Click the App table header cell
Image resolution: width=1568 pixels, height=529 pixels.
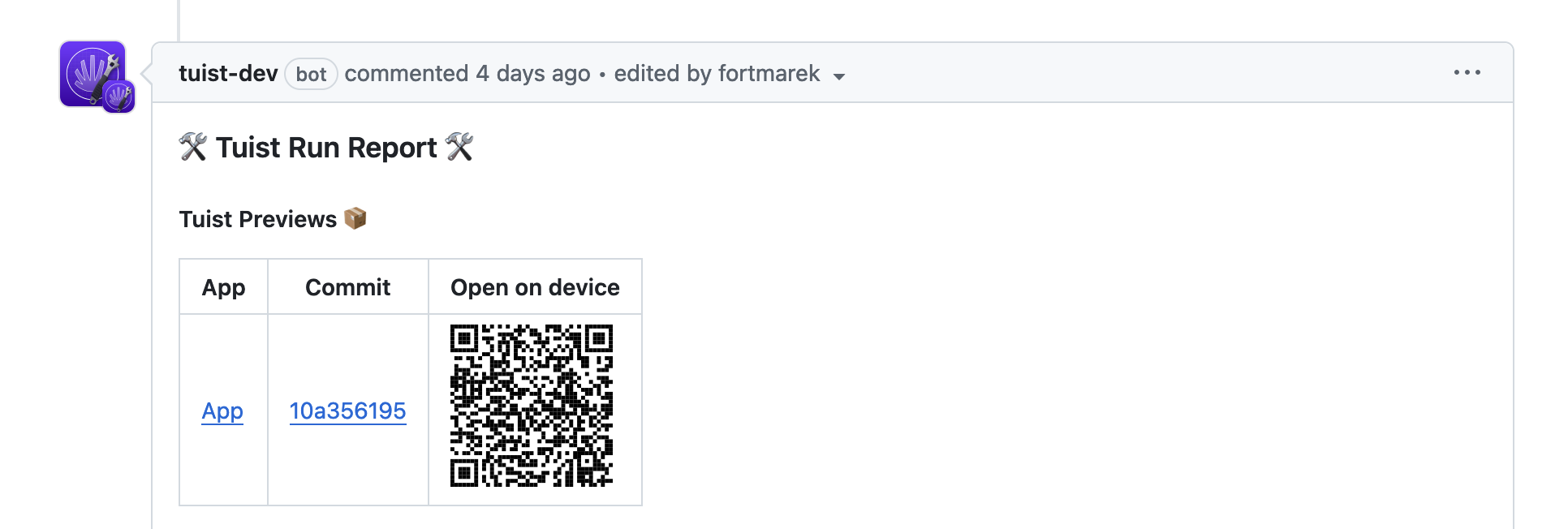222,286
